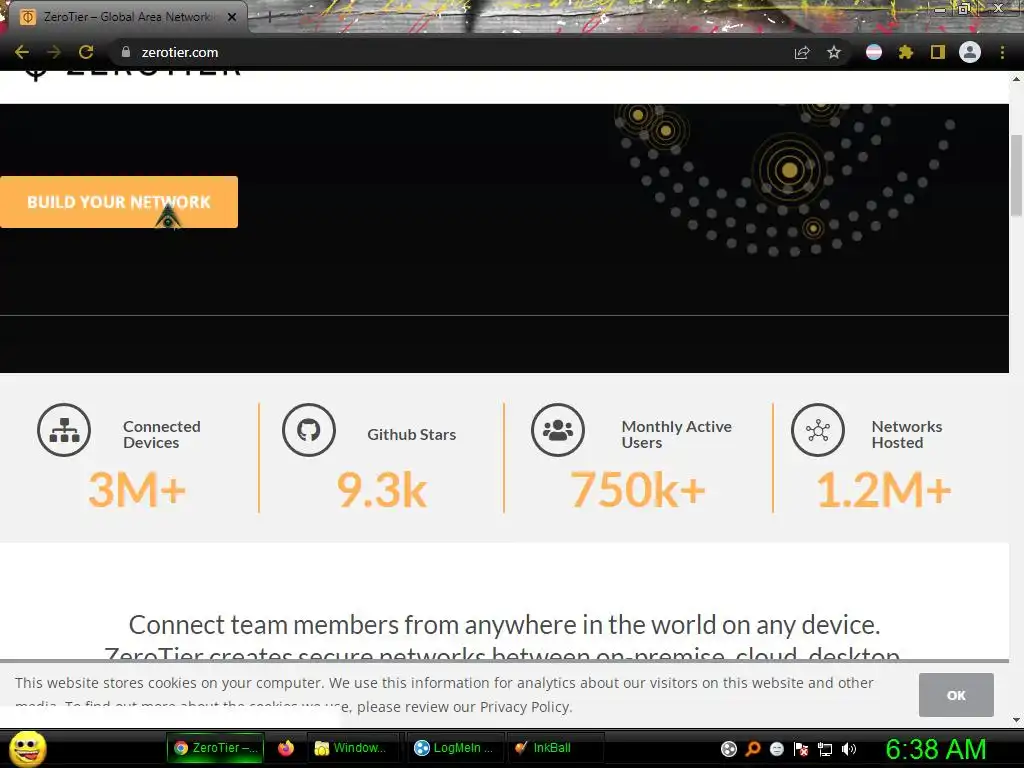Click the soccer ball tray icon
The height and width of the screenshot is (768, 1024).
click(x=729, y=749)
